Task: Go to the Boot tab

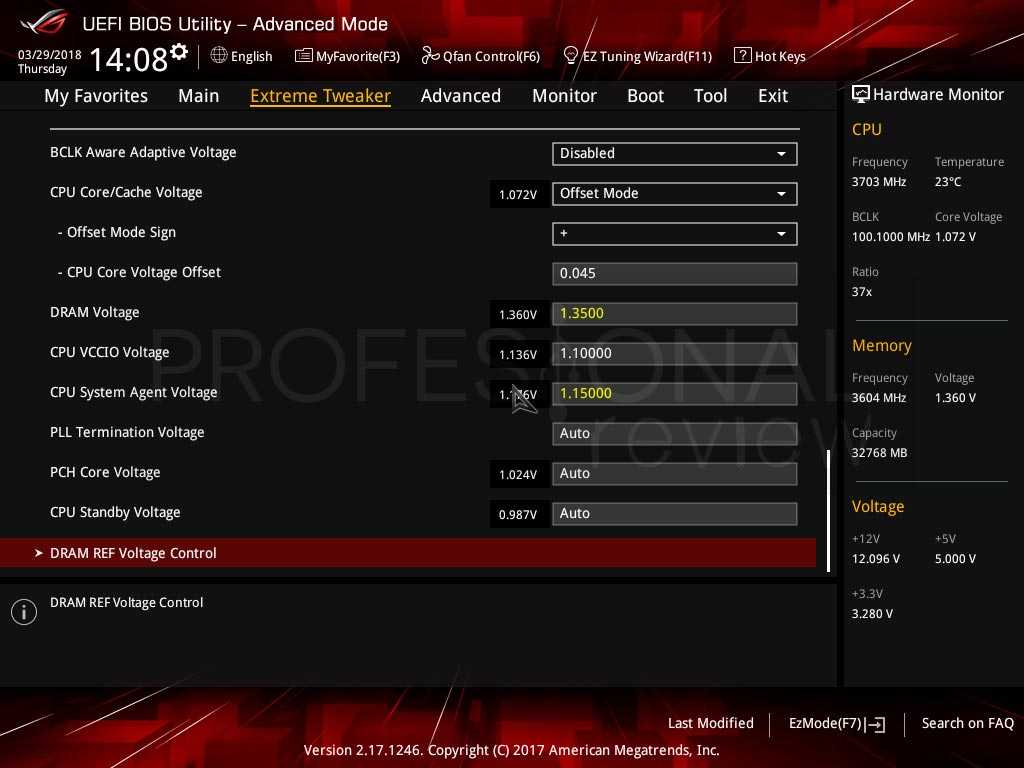Action: (645, 96)
